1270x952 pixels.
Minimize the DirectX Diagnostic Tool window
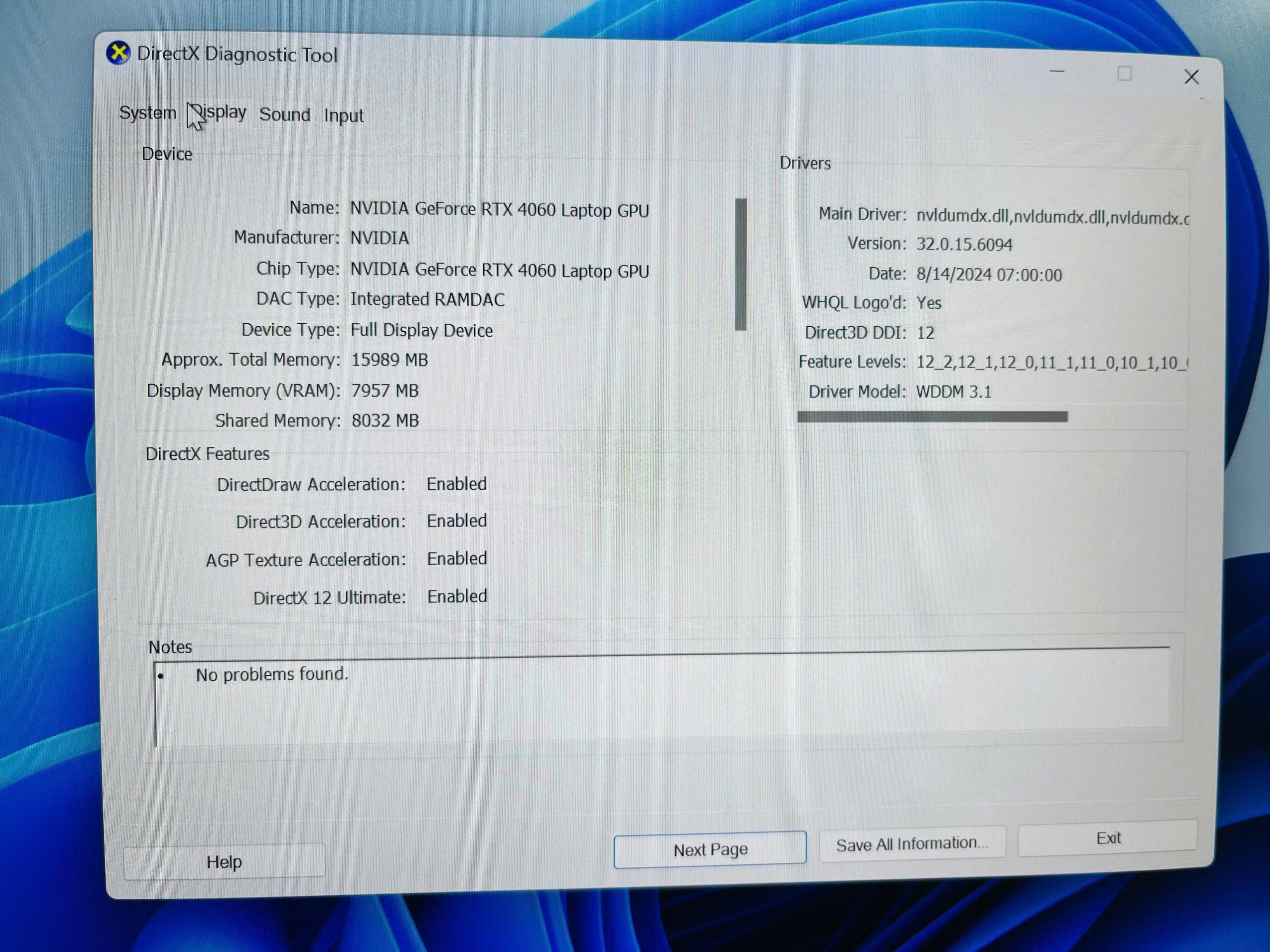pos(1057,72)
